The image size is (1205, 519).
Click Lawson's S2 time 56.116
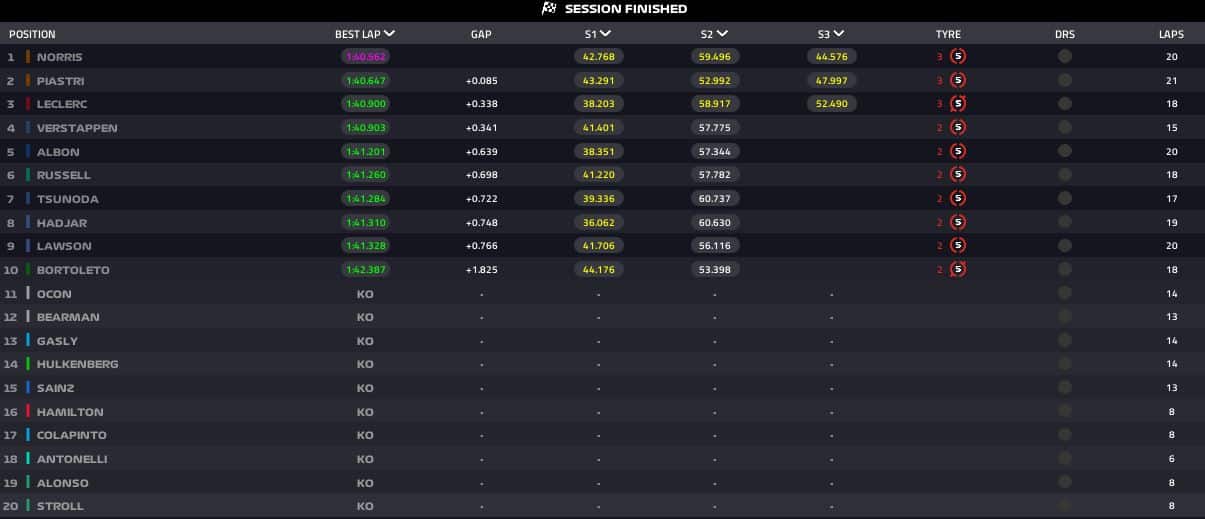[715, 246]
